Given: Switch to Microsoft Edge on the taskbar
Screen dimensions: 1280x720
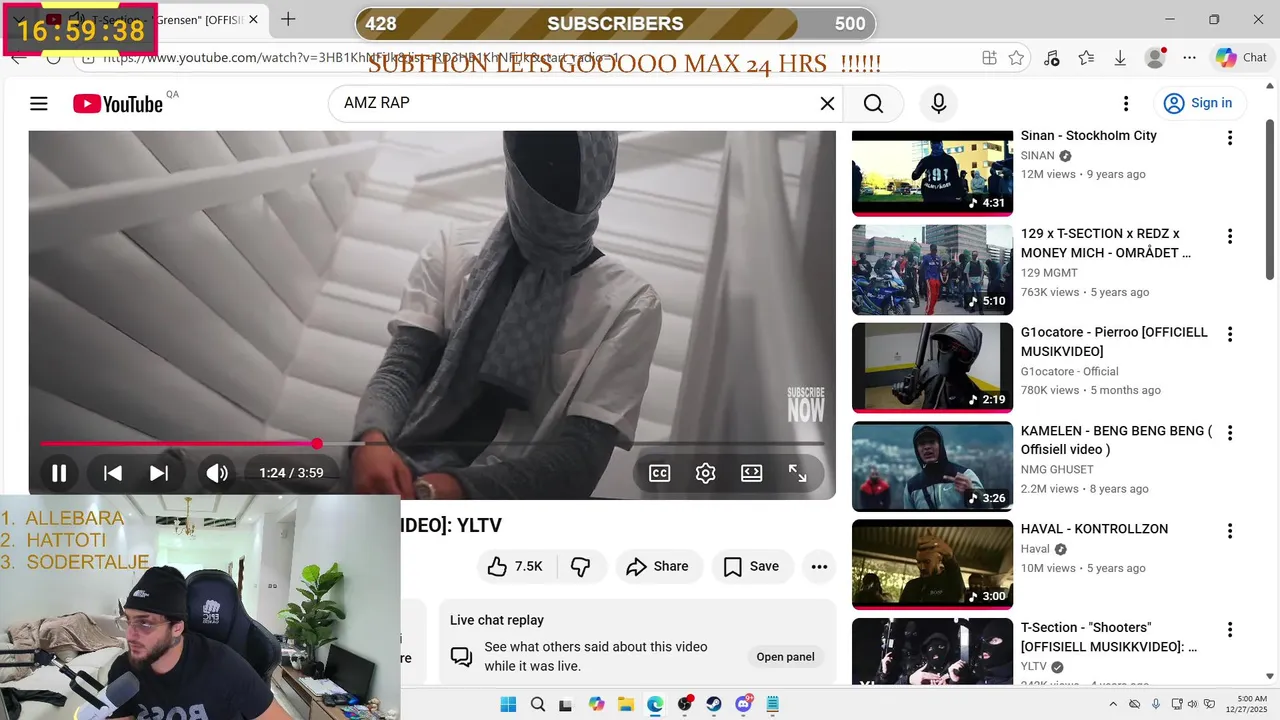Looking at the screenshot, I should pos(655,704).
